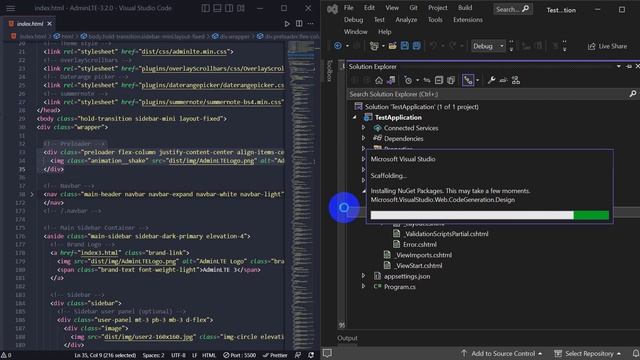Toggle VS Code secondary side bar
The height and width of the screenshot is (360, 640).
coord(229,8)
